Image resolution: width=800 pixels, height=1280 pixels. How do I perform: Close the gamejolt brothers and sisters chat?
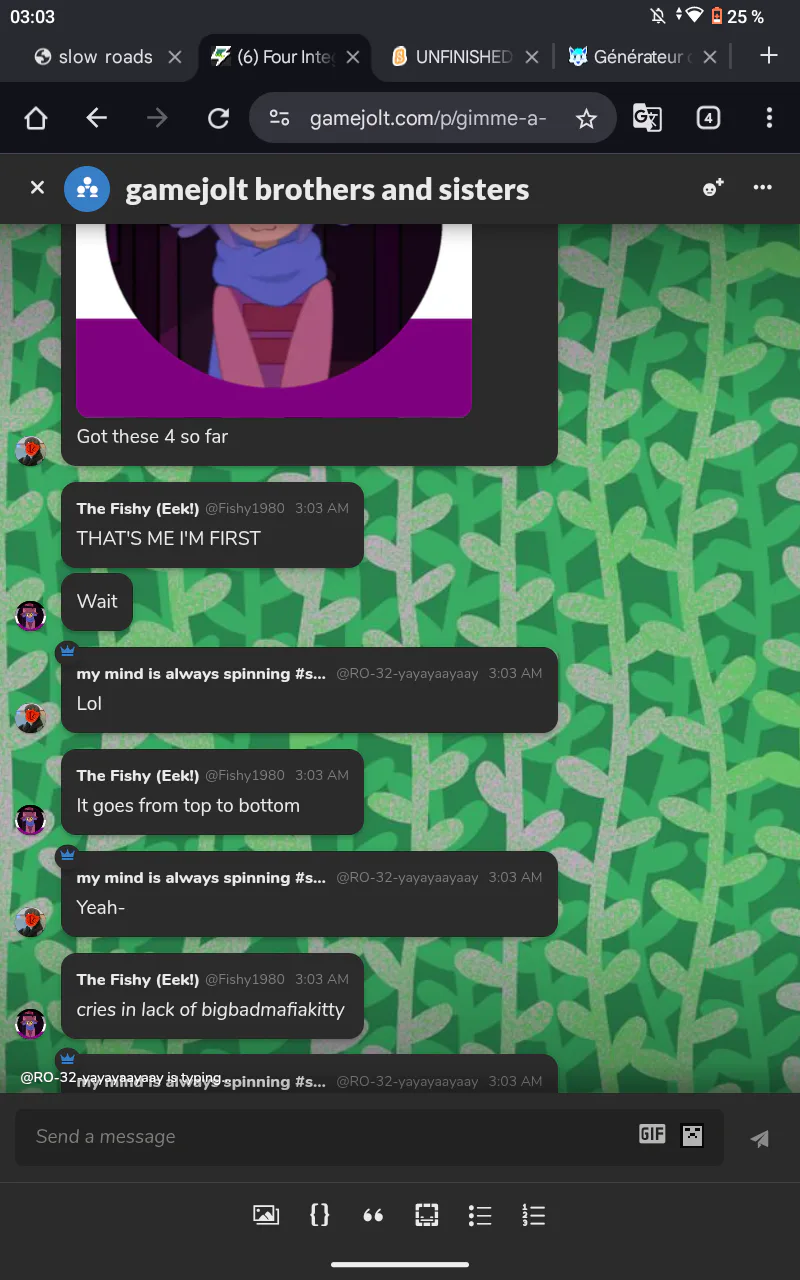[x=37, y=187]
